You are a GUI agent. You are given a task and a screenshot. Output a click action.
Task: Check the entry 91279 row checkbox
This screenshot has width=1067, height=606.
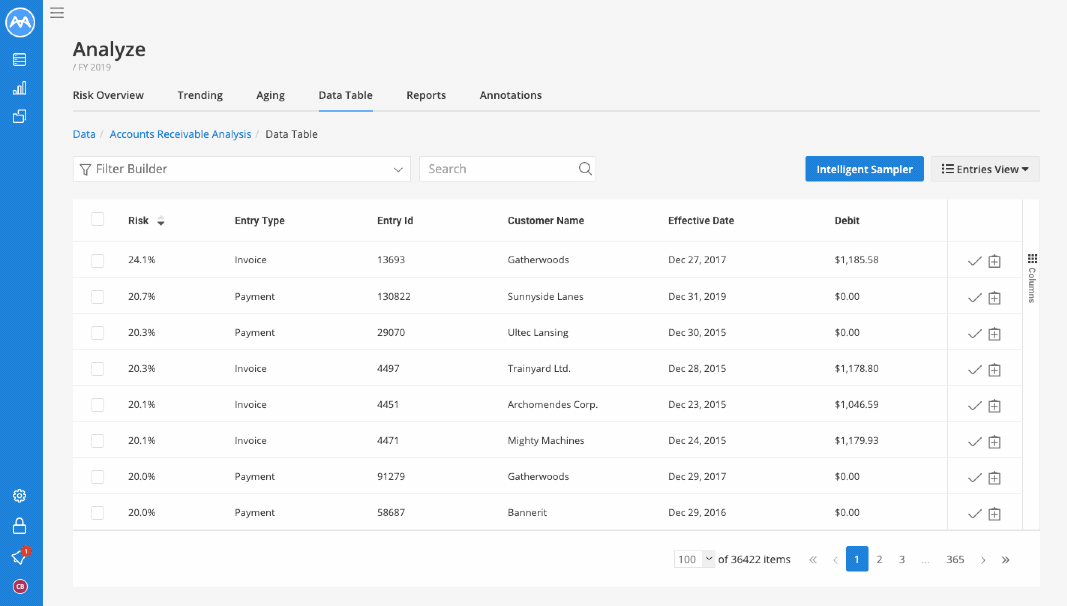[x=97, y=477]
